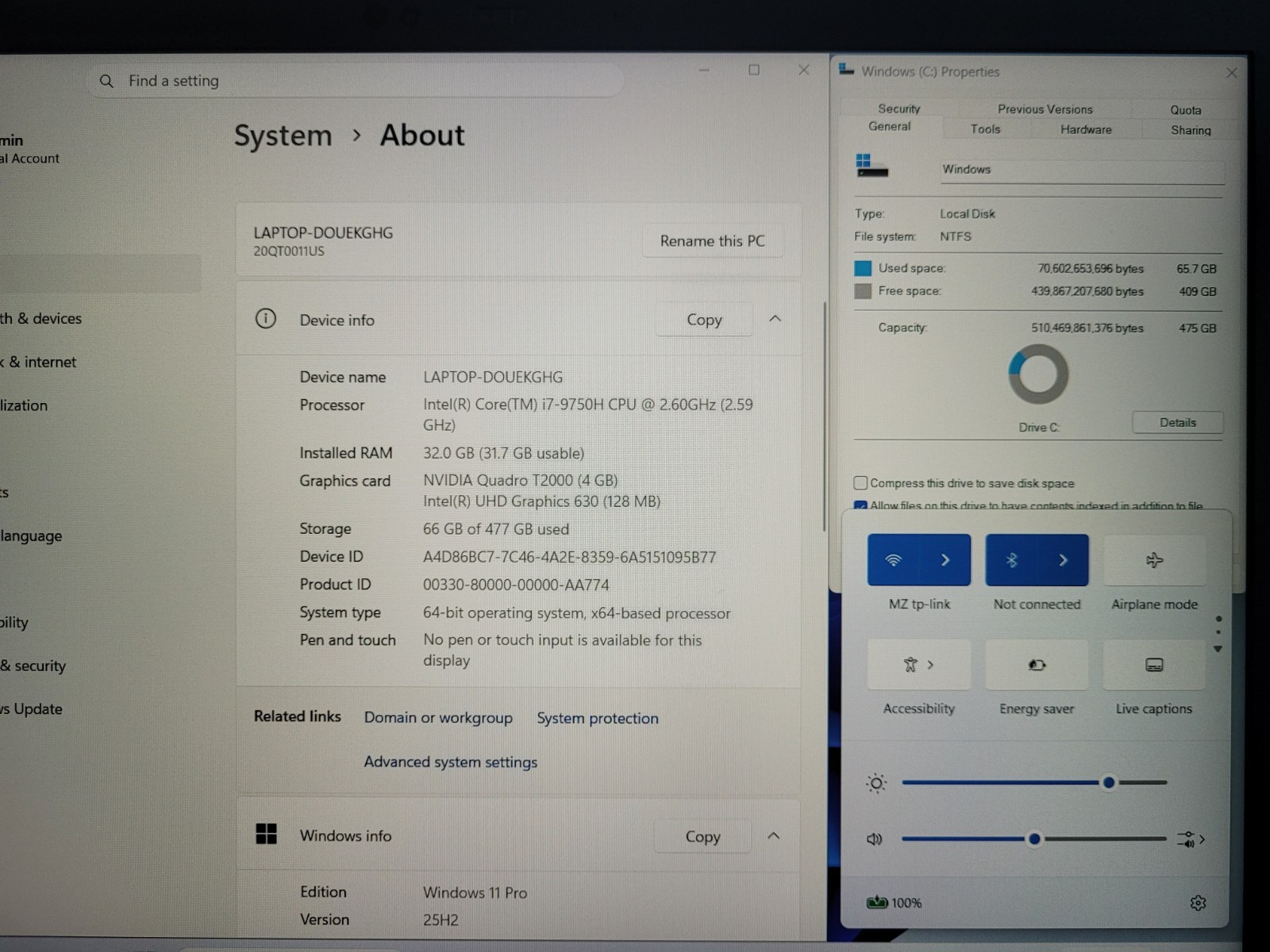Viewport: 1270px width, 952px height.
Task: Collapse the Windows info section chevron
Action: pos(774,835)
